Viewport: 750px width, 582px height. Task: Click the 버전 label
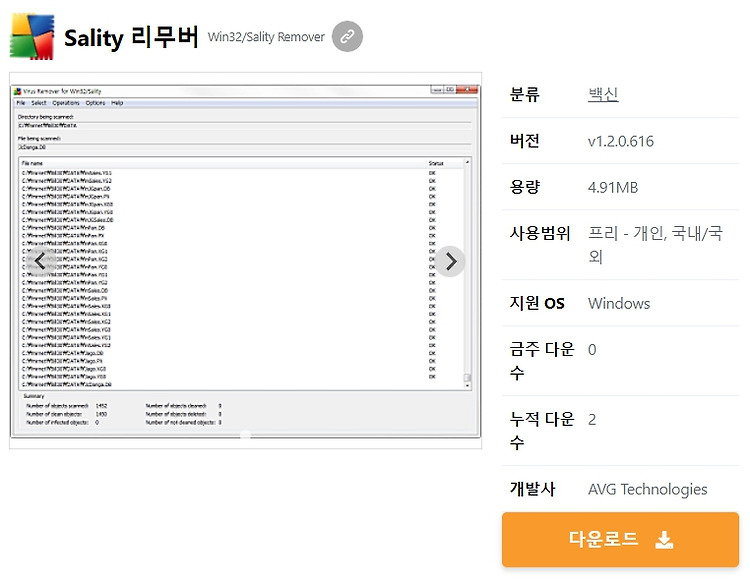(x=525, y=141)
